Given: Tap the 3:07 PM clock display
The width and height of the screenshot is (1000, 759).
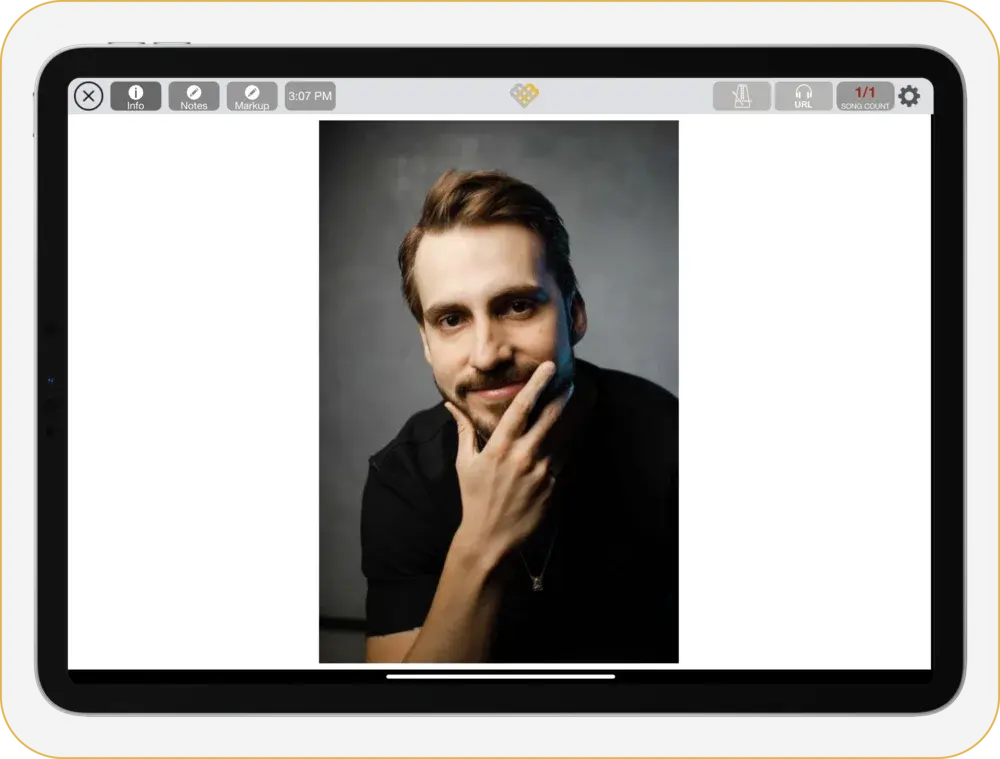Looking at the screenshot, I should pos(310,96).
